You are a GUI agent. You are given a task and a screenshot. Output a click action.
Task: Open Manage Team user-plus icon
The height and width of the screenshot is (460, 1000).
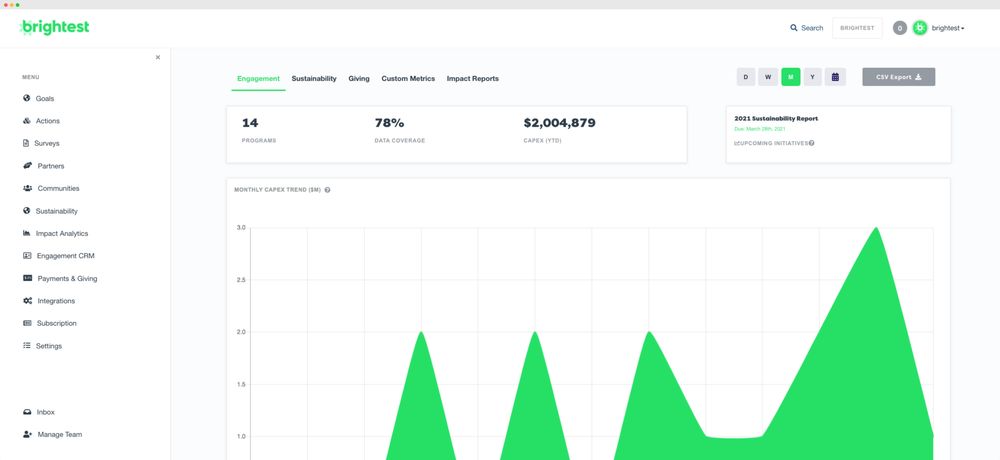[x=27, y=434]
